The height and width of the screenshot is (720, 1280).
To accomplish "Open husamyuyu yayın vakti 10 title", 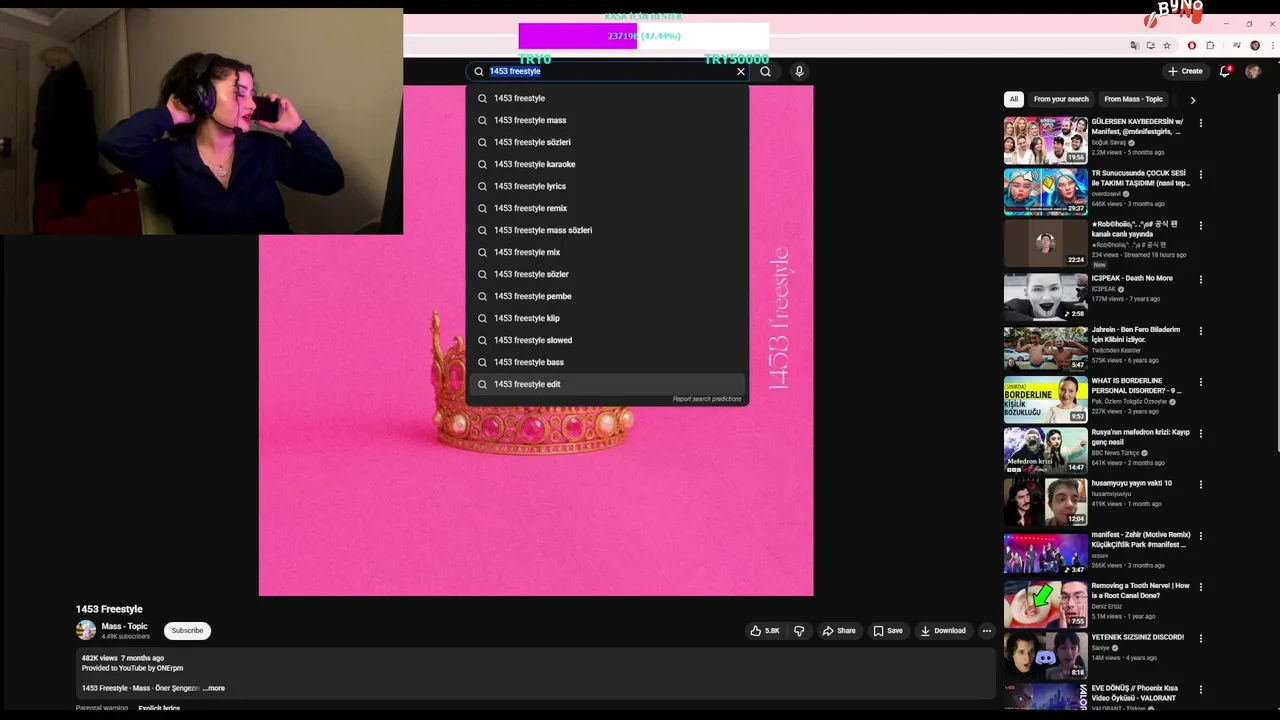I will [x=1131, y=483].
